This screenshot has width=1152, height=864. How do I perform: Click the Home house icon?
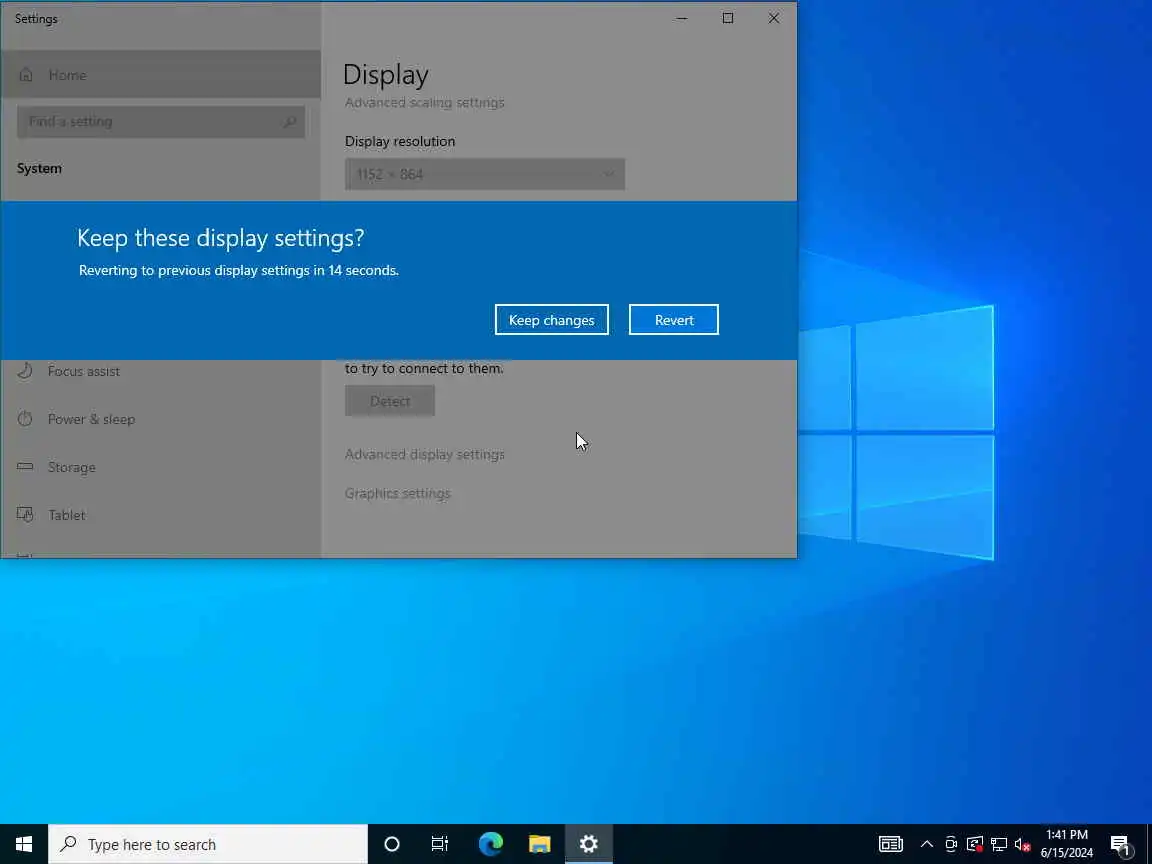click(x=26, y=74)
